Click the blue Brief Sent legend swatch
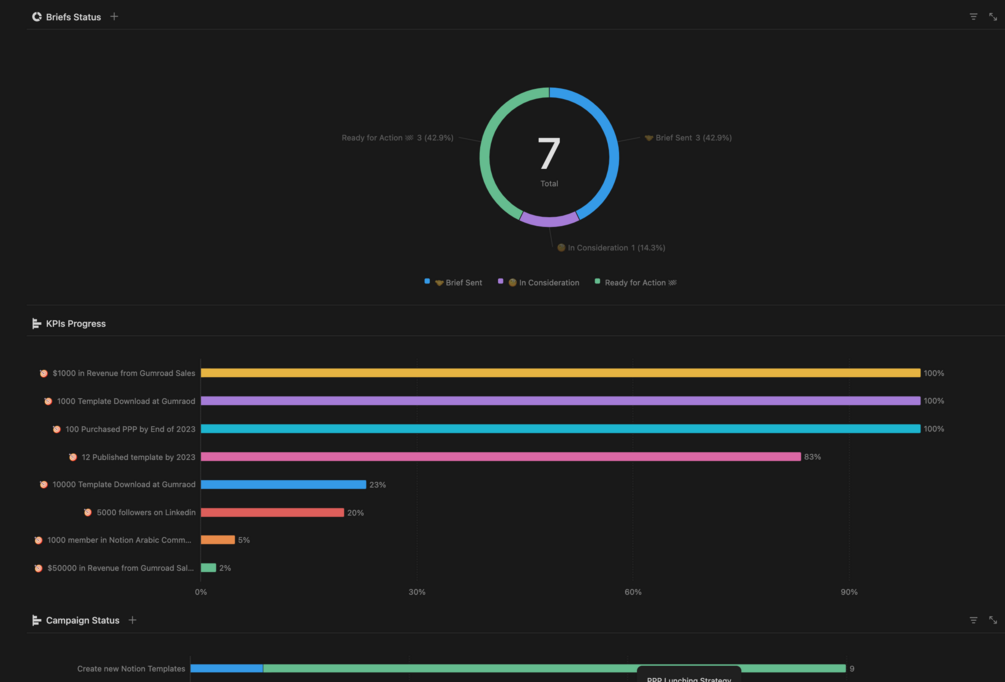Image resolution: width=1005 pixels, height=682 pixels. point(427,281)
